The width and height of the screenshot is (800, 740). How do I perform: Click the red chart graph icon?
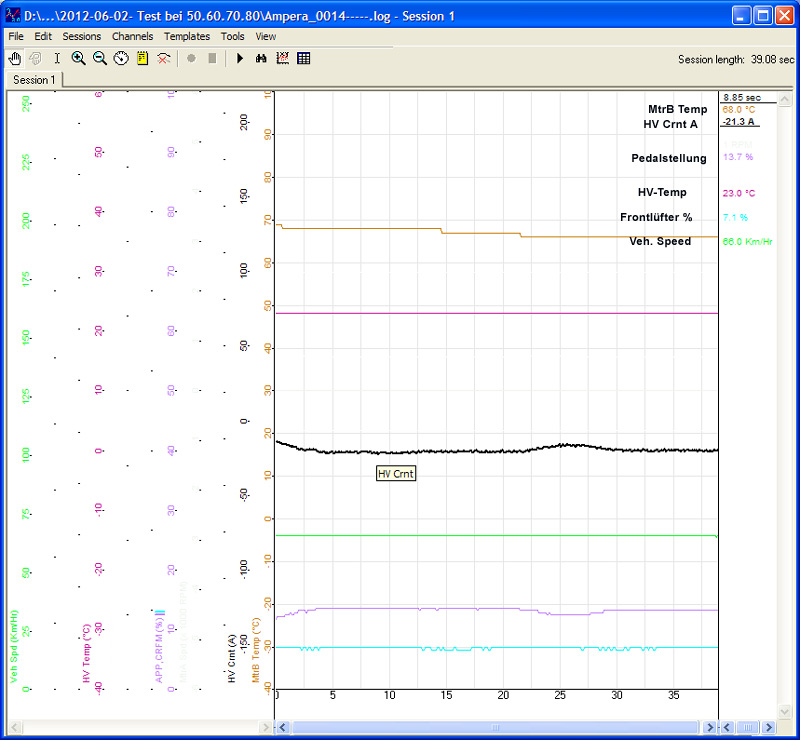point(282,59)
